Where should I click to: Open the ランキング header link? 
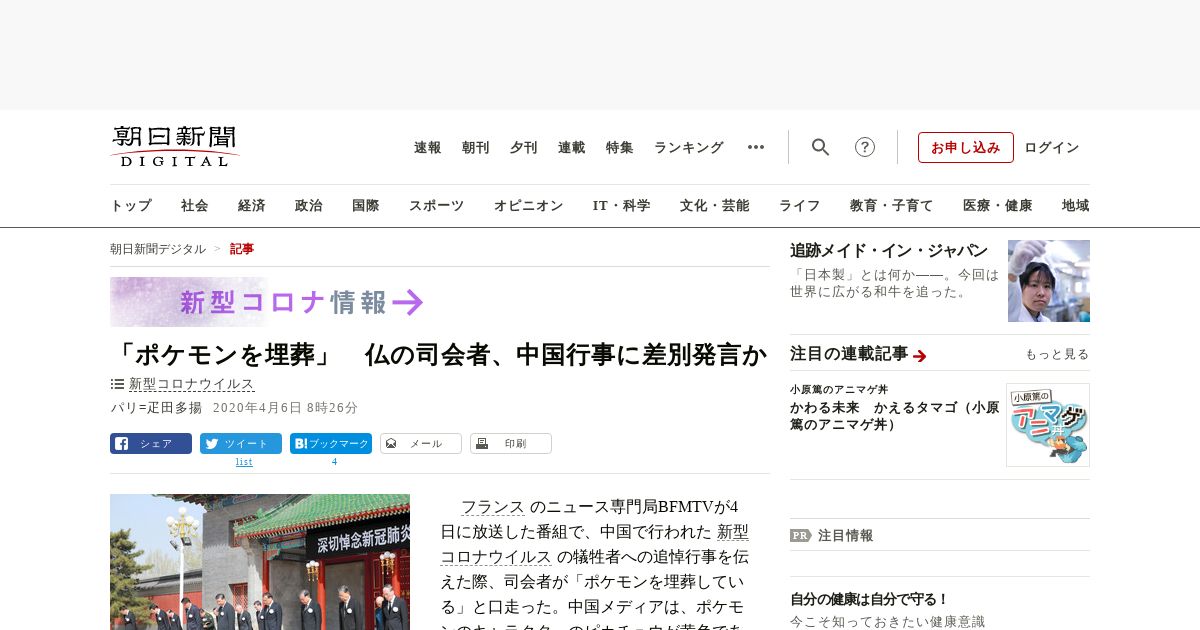click(689, 147)
